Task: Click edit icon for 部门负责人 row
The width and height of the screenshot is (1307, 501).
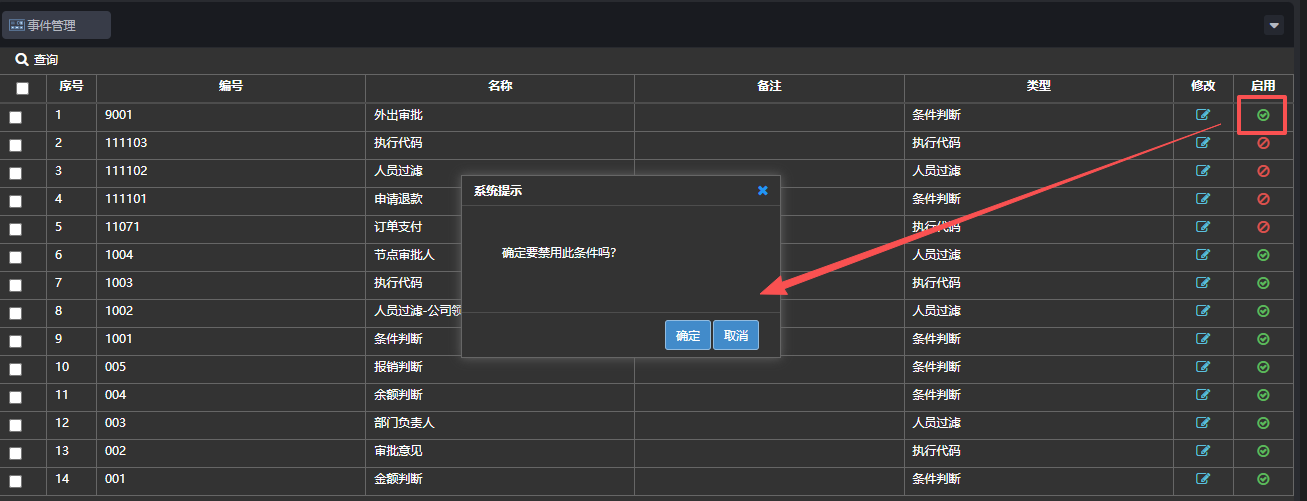Action: pos(1203,423)
